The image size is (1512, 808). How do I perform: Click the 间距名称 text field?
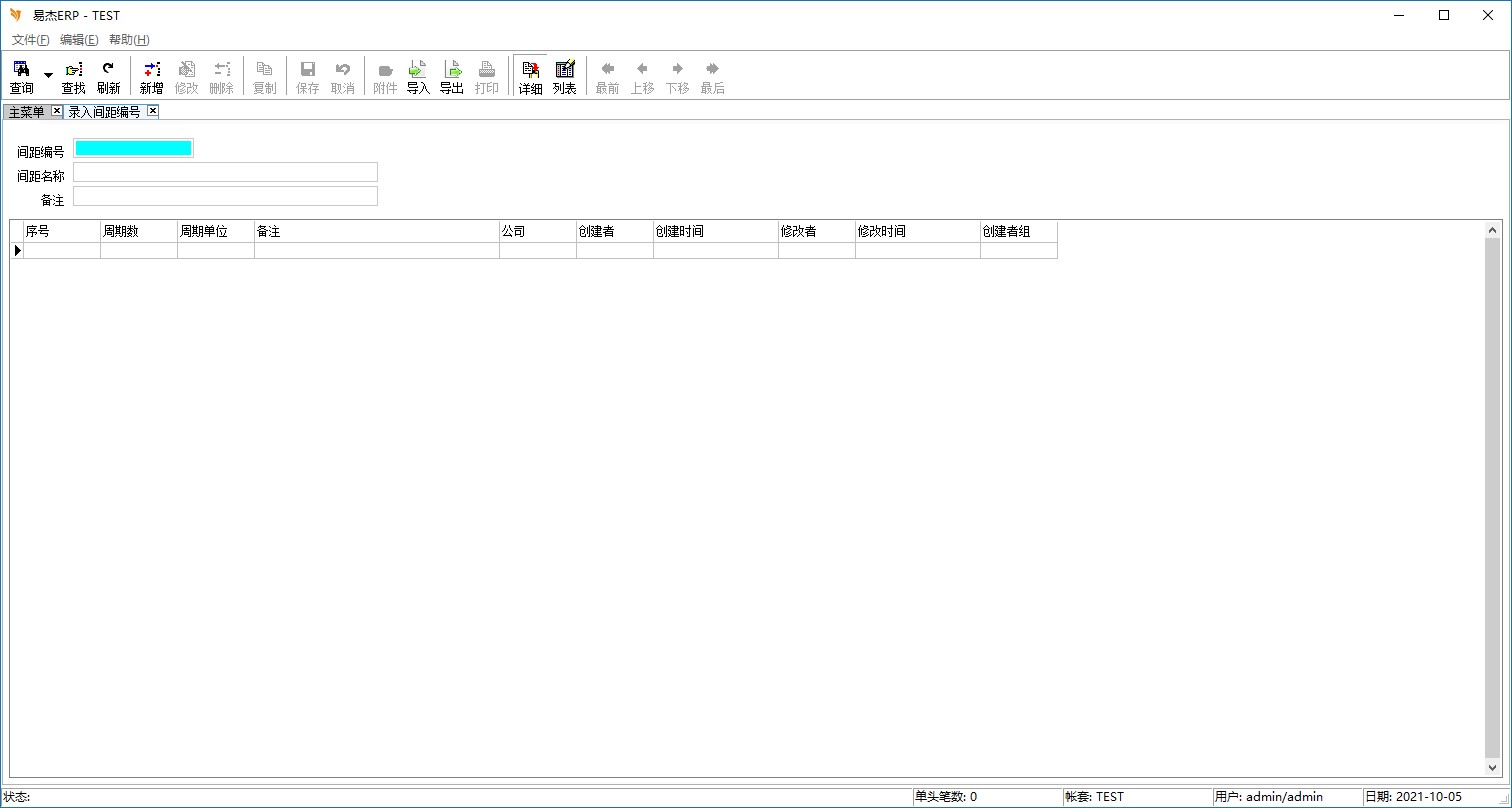tap(225, 172)
